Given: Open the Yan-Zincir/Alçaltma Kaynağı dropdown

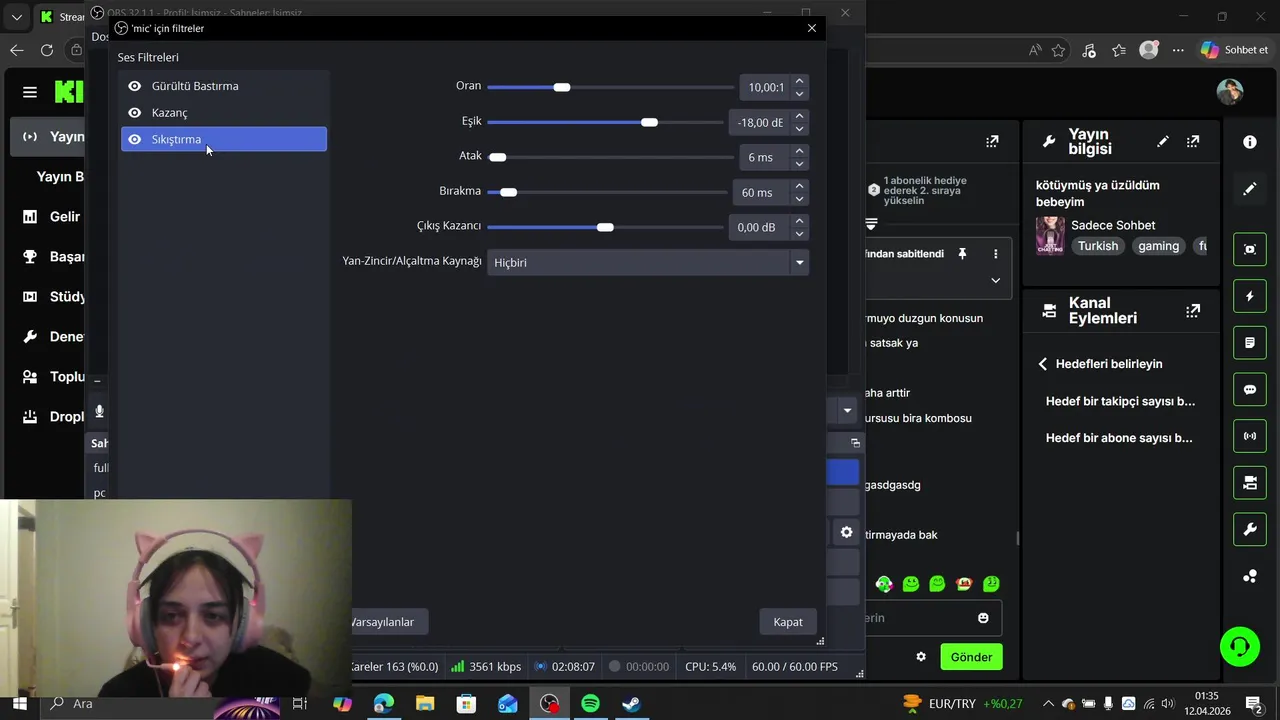Looking at the screenshot, I should click(647, 262).
